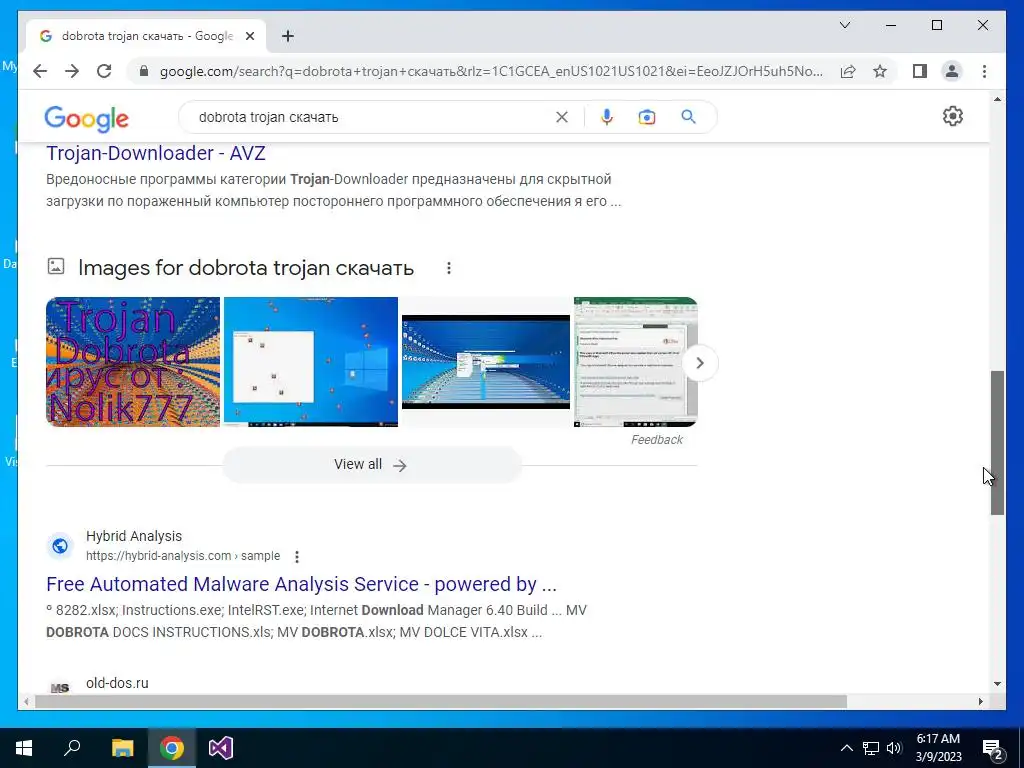This screenshot has width=1024, height=768.
Task: Show hidden system tray icons
Action: pos(846,748)
